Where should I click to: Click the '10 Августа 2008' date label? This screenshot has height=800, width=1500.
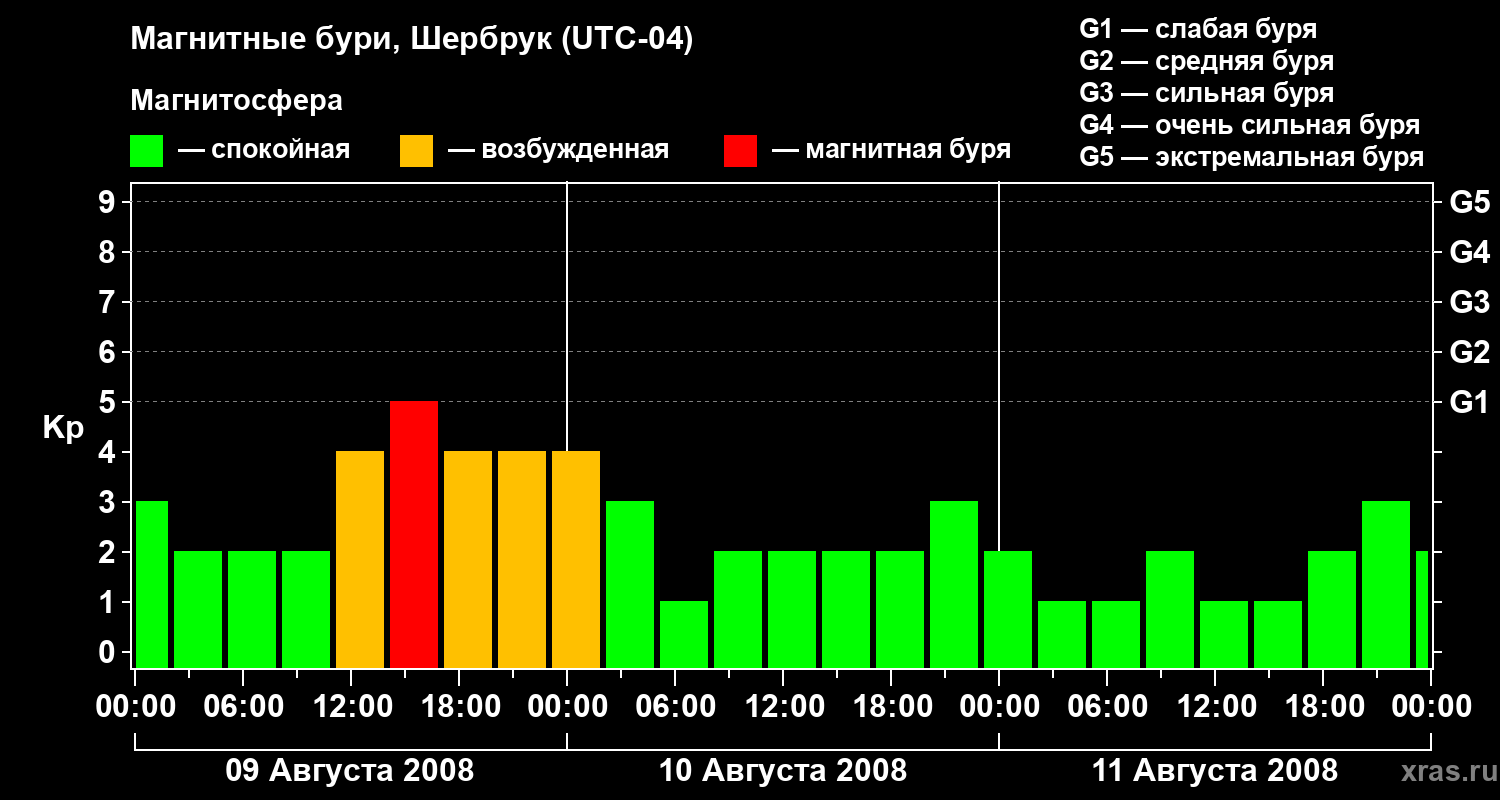pyautogui.click(x=783, y=771)
